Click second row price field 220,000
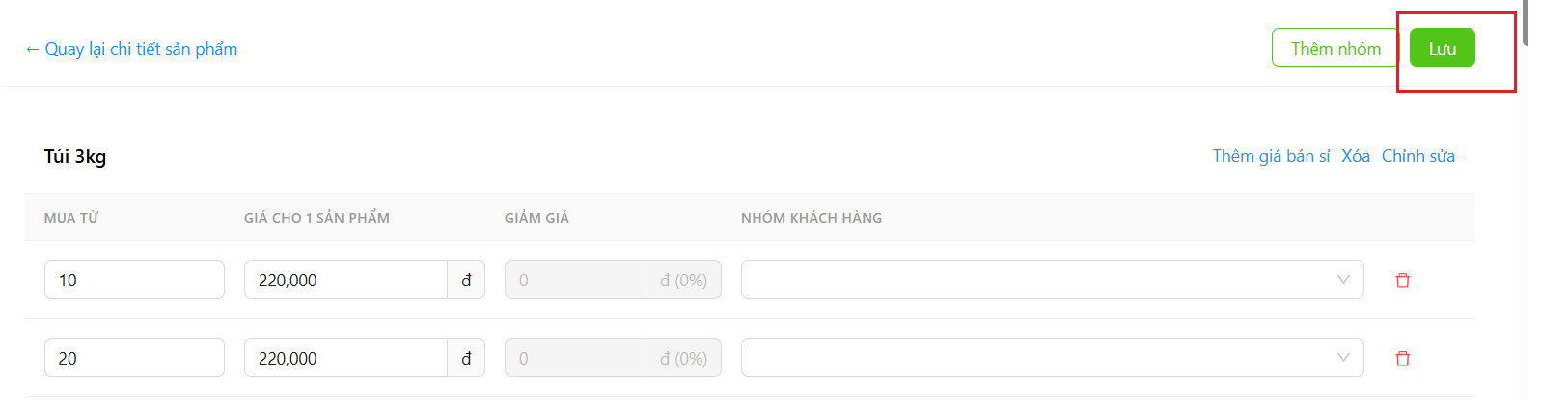This screenshot has width=1568, height=406. (345, 358)
